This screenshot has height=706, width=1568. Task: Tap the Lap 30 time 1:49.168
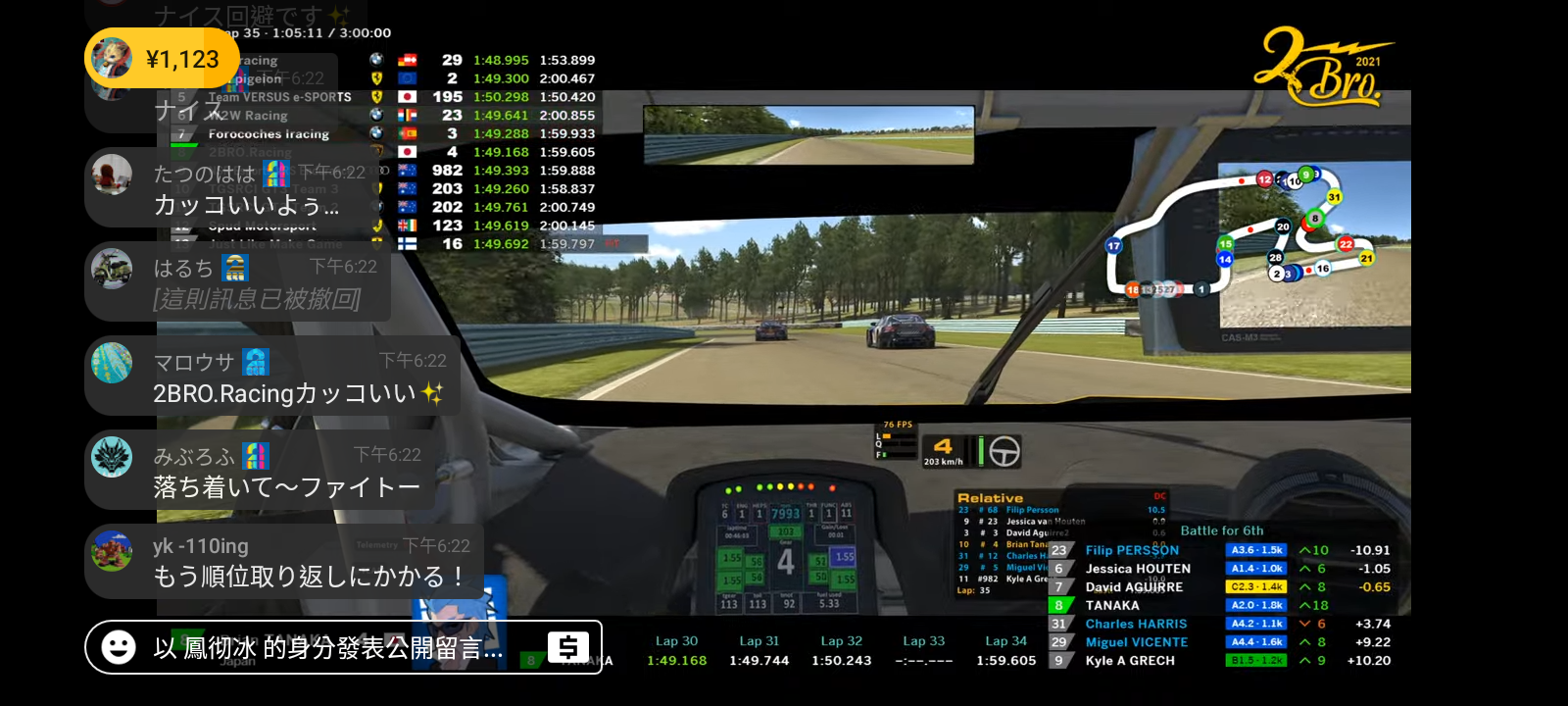[676, 661]
